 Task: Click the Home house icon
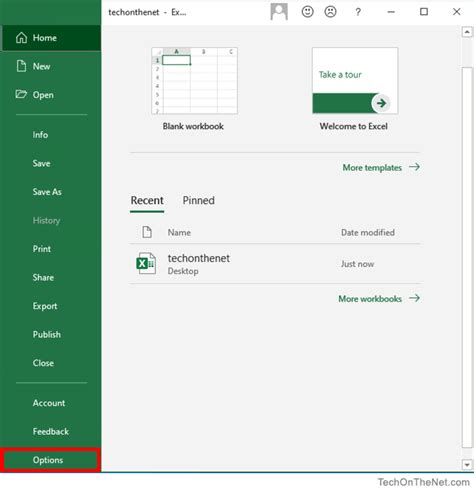point(21,38)
